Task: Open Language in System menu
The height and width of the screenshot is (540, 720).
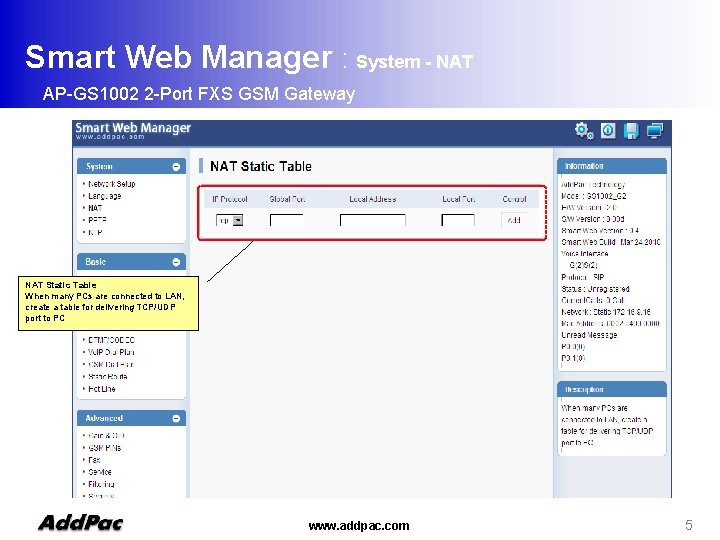Action: pos(105,196)
